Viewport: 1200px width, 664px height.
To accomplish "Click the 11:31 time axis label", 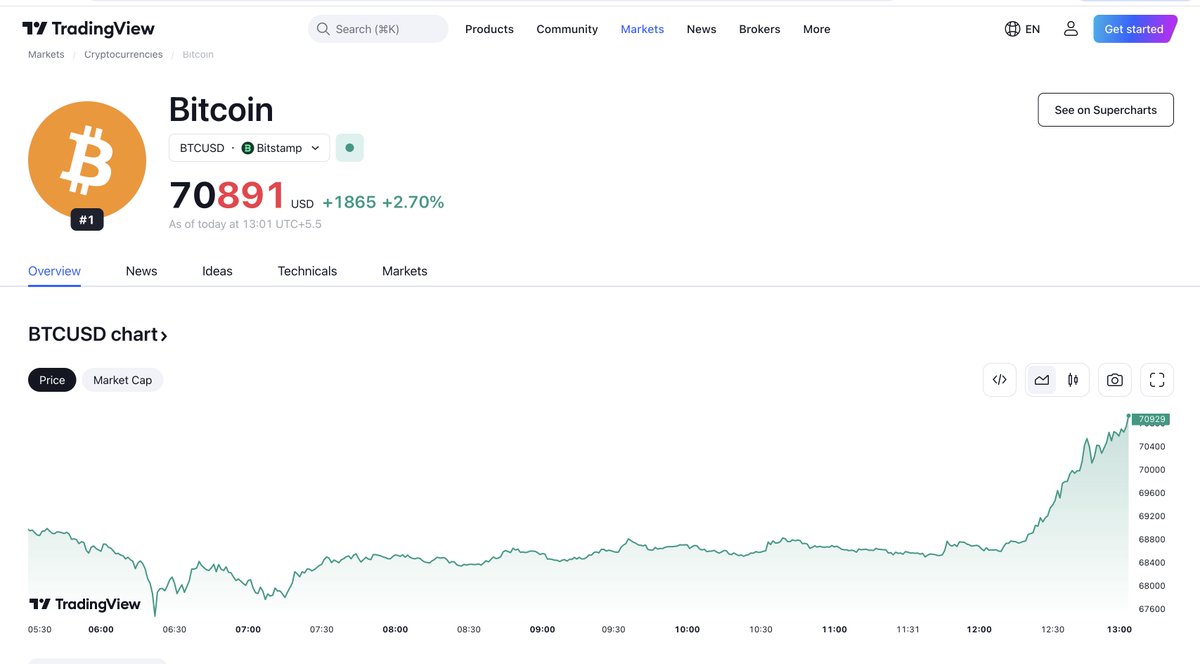I will point(908,629).
